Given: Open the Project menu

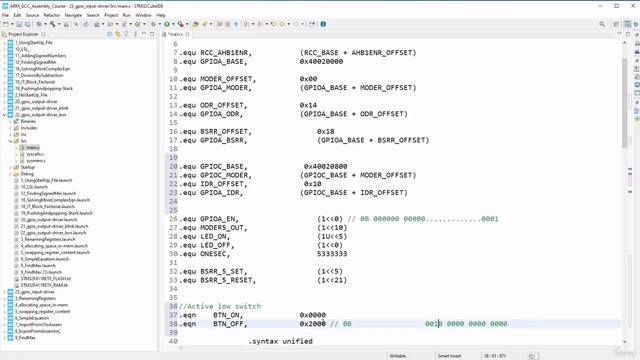Looking at the screenshot, I should tap(111, 15).
